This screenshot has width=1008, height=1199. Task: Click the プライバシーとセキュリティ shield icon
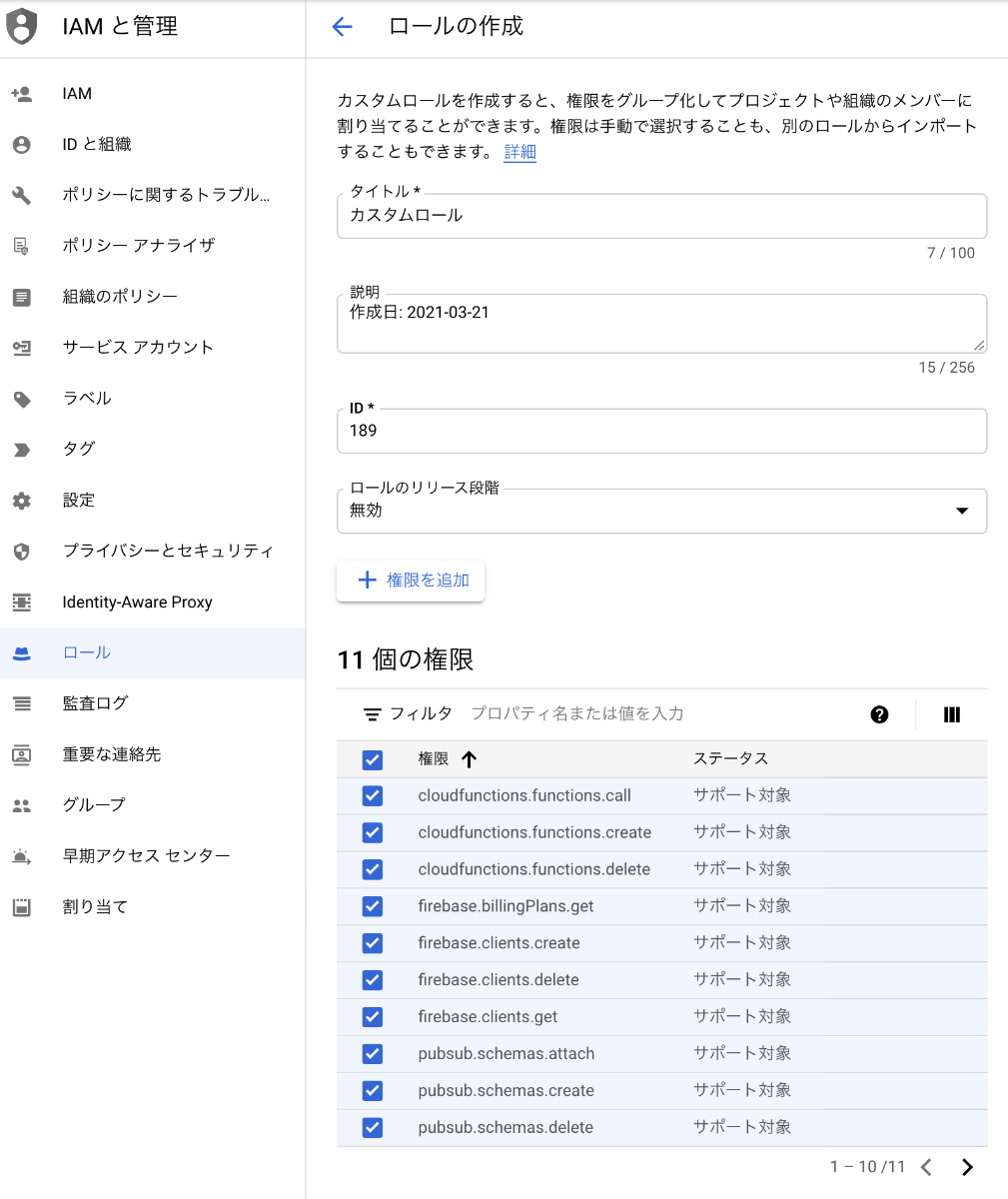(x=21, y=552)
